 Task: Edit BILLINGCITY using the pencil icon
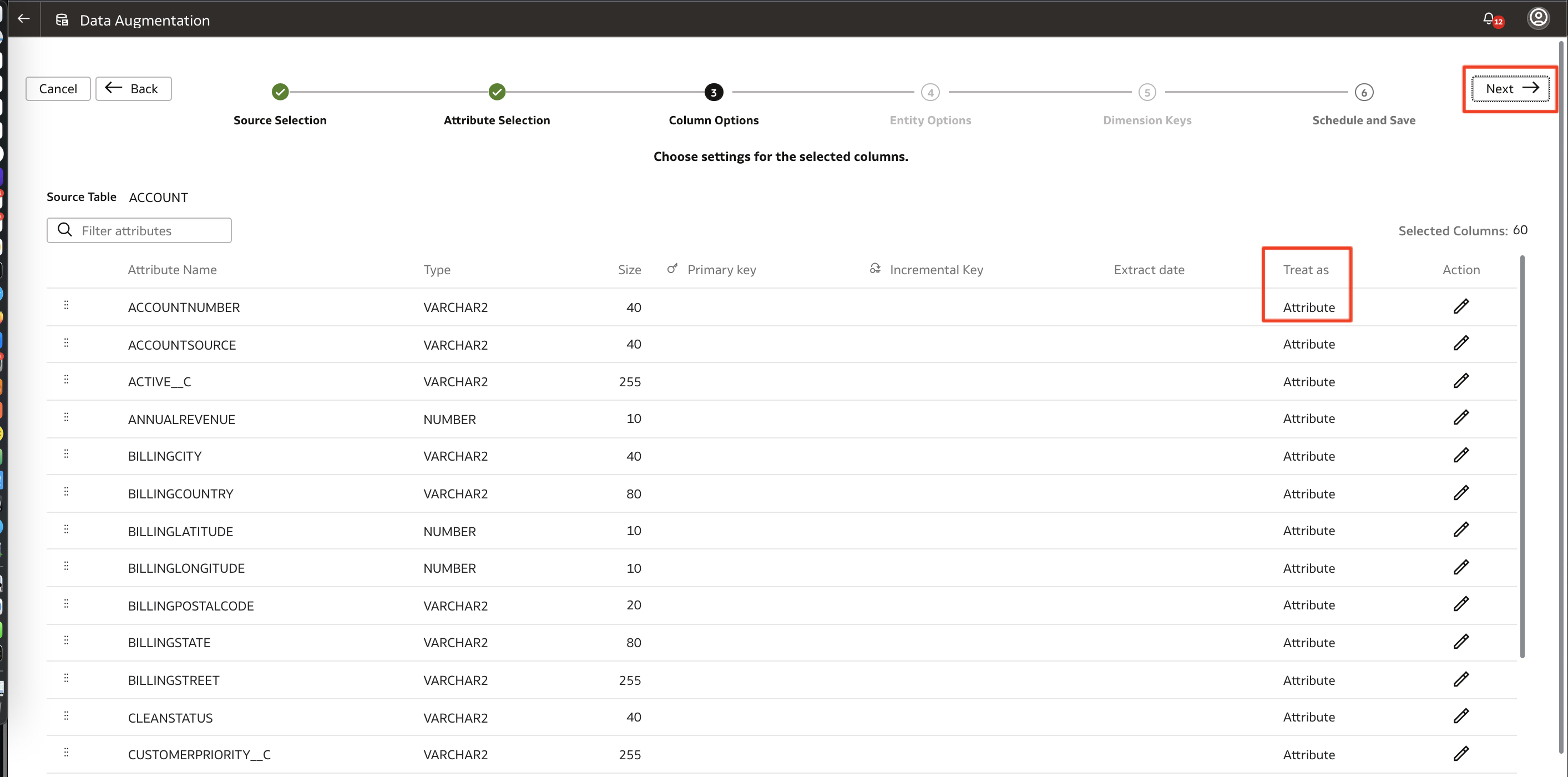pyautogui.click(x=1461, y=455)
